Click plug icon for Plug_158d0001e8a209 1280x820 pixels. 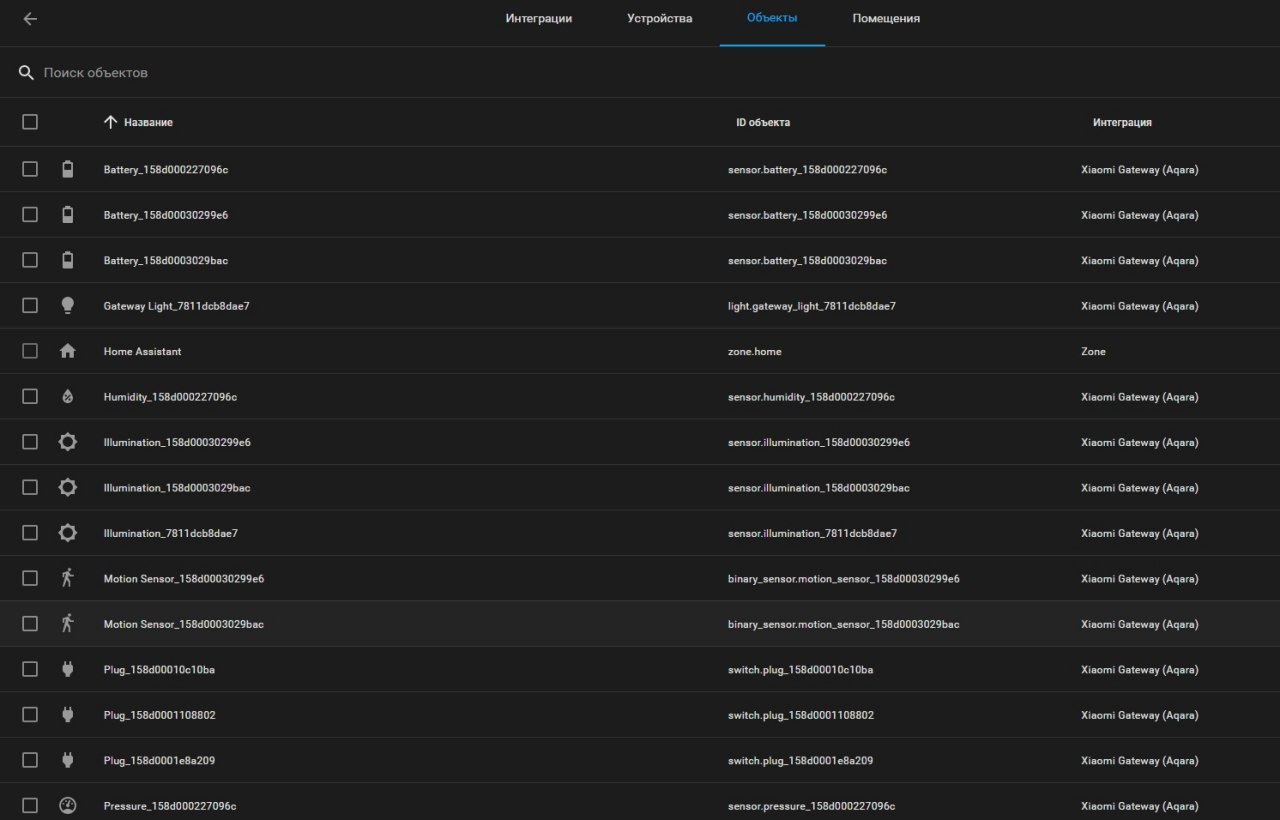[67, 760]
